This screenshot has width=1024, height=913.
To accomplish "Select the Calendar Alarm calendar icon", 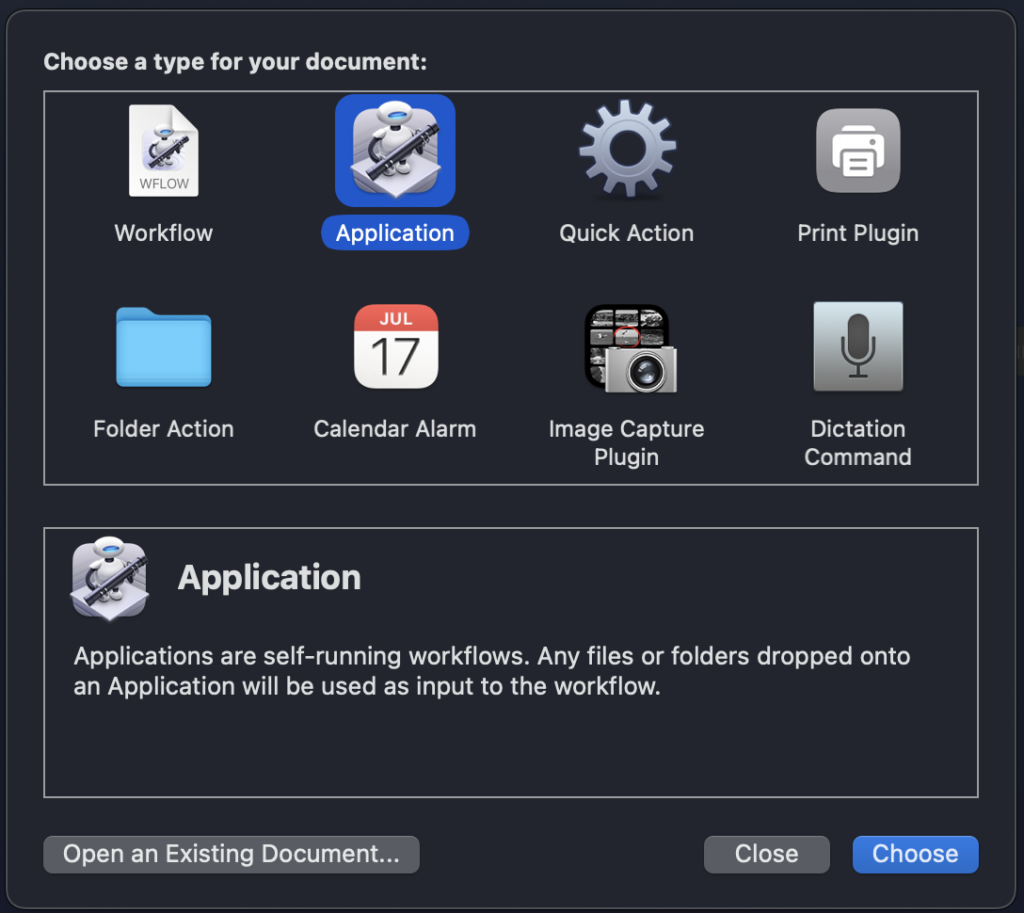I will coord(395,347).
